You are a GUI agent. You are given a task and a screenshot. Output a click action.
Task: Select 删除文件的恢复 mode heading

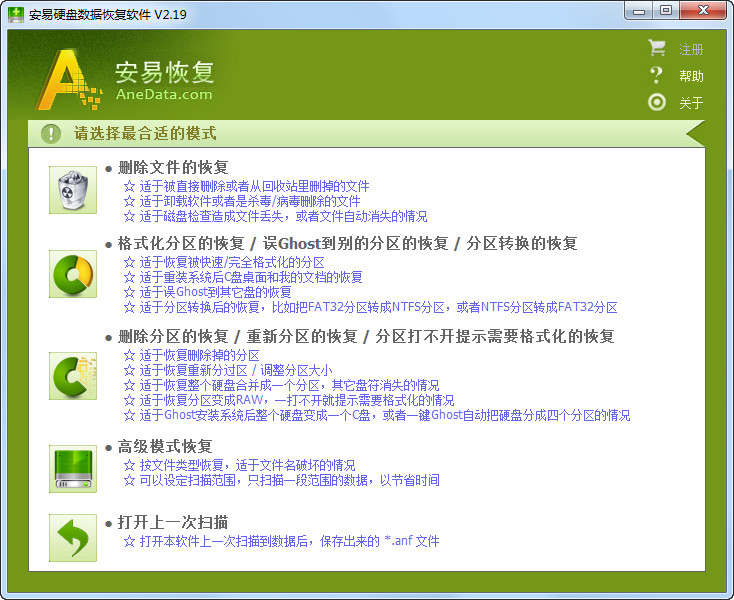[x=173, y=167]
